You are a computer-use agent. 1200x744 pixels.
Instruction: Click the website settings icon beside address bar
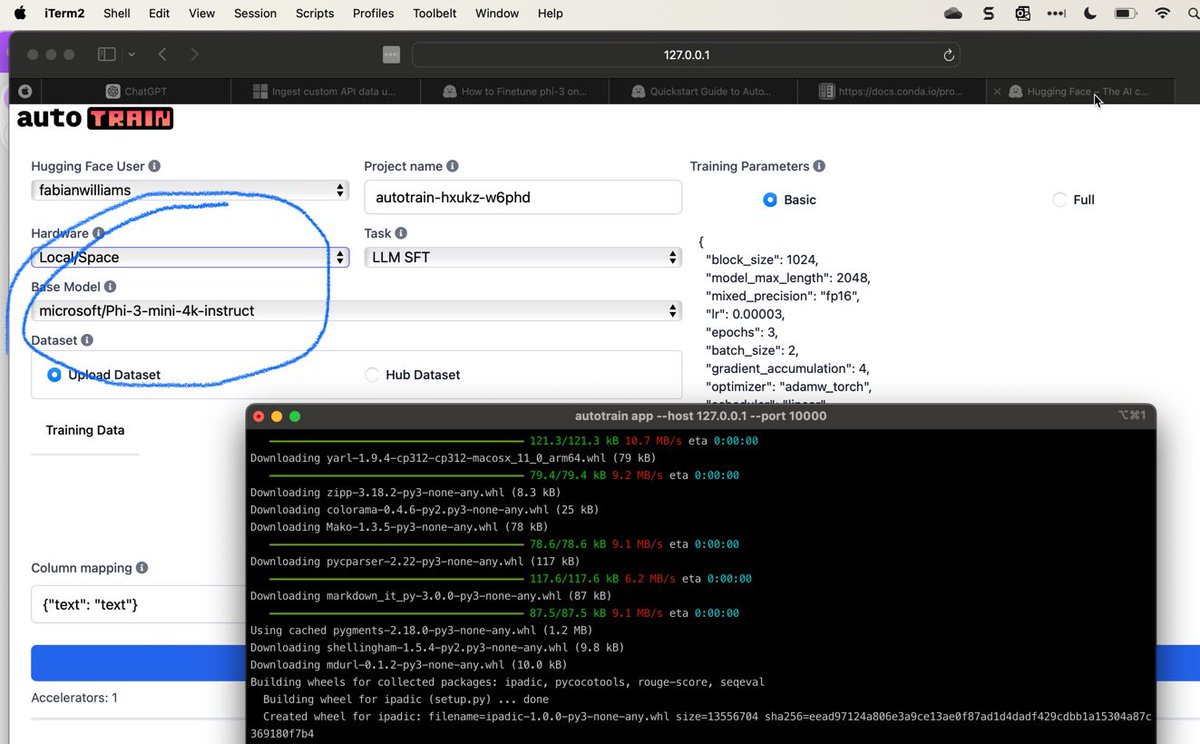391,55
